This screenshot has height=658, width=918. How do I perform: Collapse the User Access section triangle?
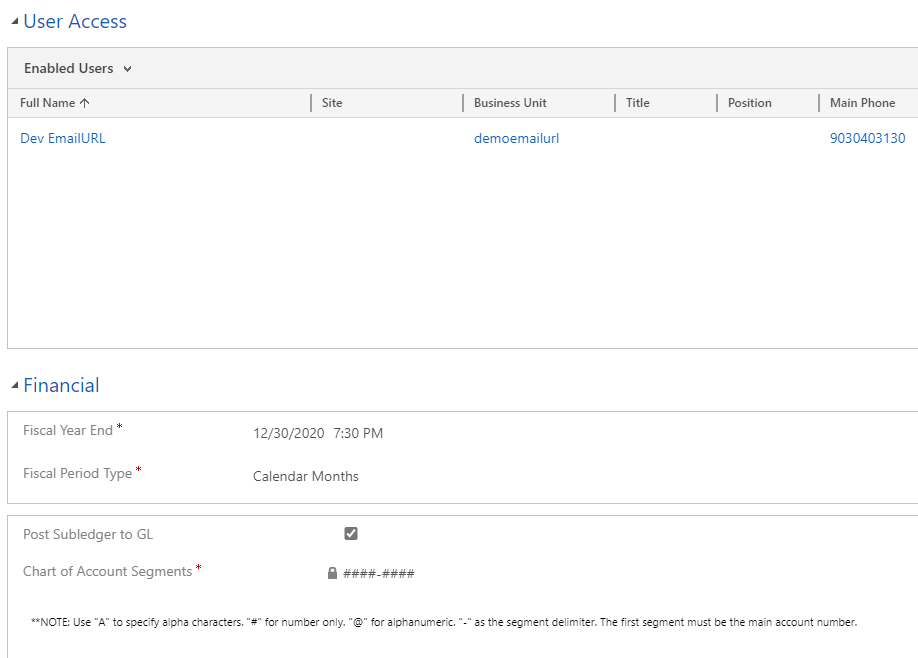pos(15,21)
